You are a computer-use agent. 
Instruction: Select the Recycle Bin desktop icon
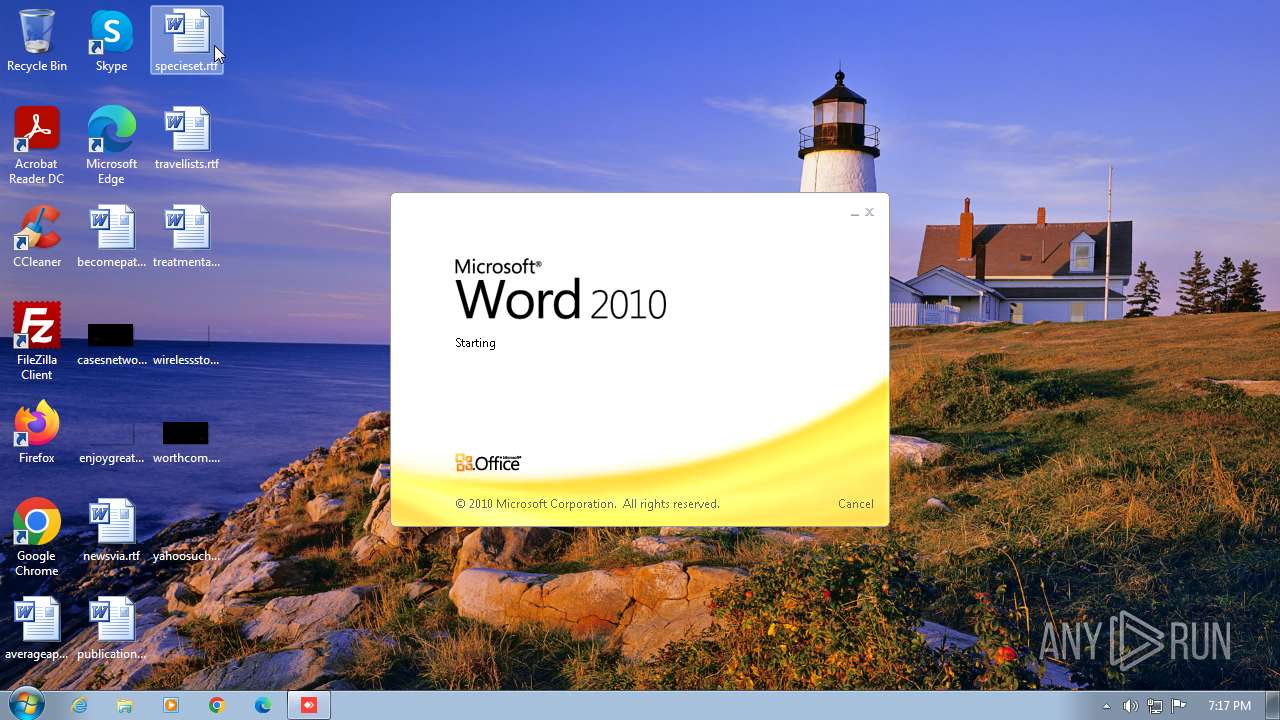click(37, 40)
